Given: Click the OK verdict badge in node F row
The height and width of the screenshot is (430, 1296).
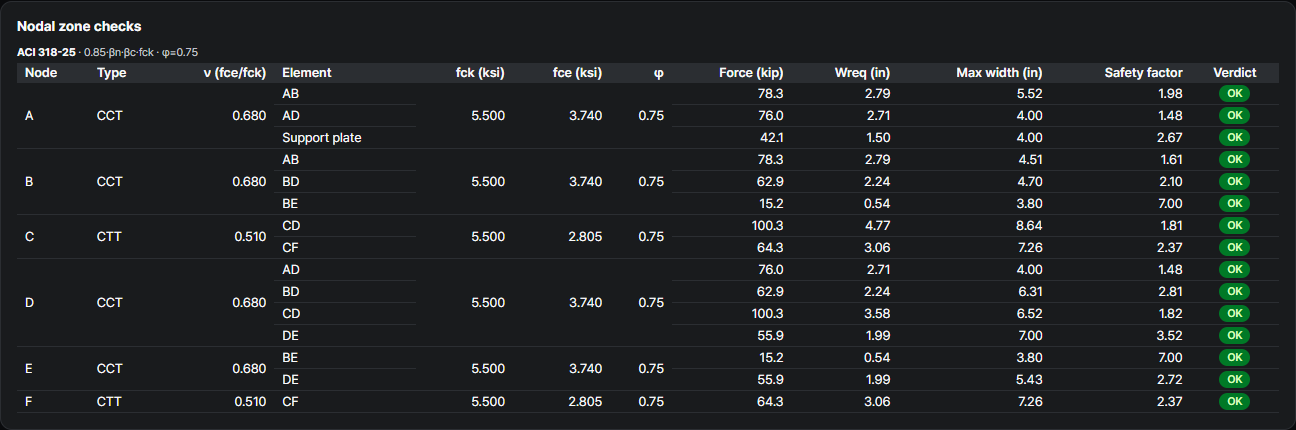Looking at the screenshot, I should pos(1234,402).
